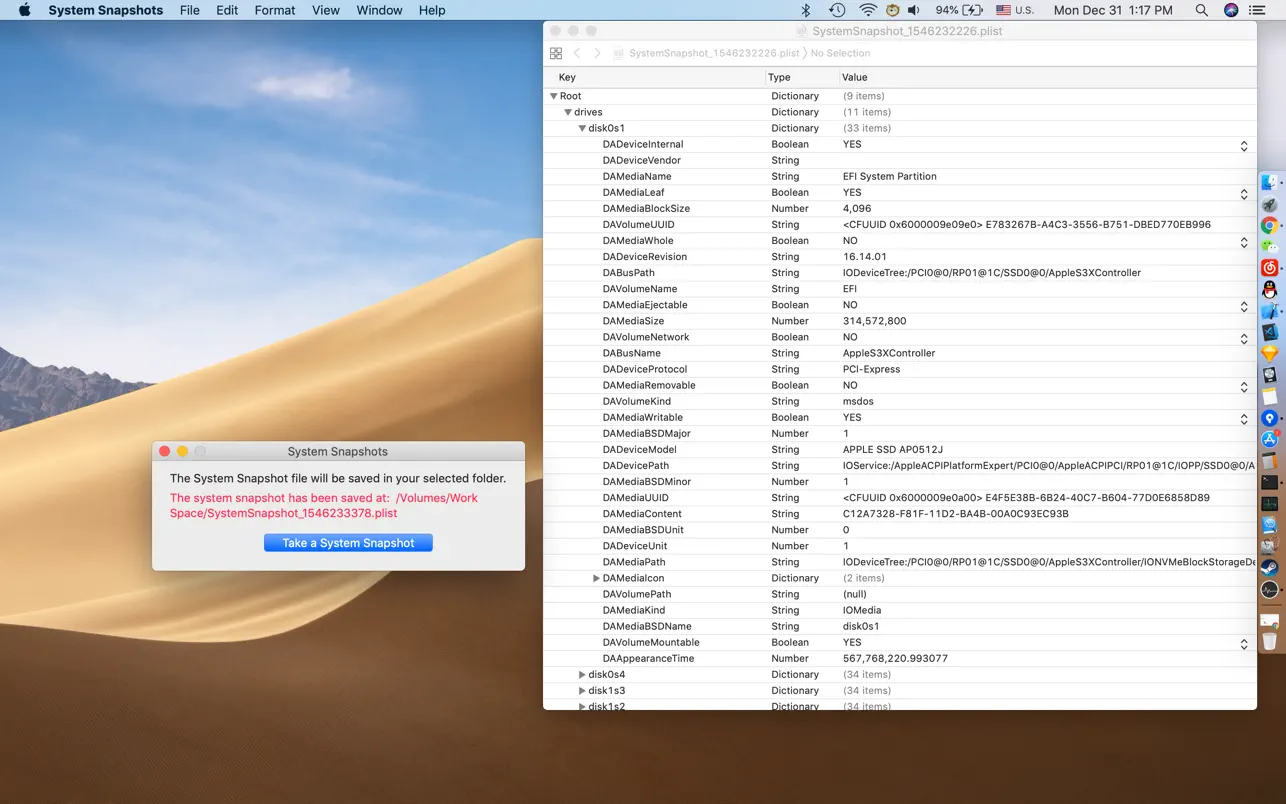Open NetEase Cloud Music from the Dock
The image size is (1286, 804).
point(1271,268)
